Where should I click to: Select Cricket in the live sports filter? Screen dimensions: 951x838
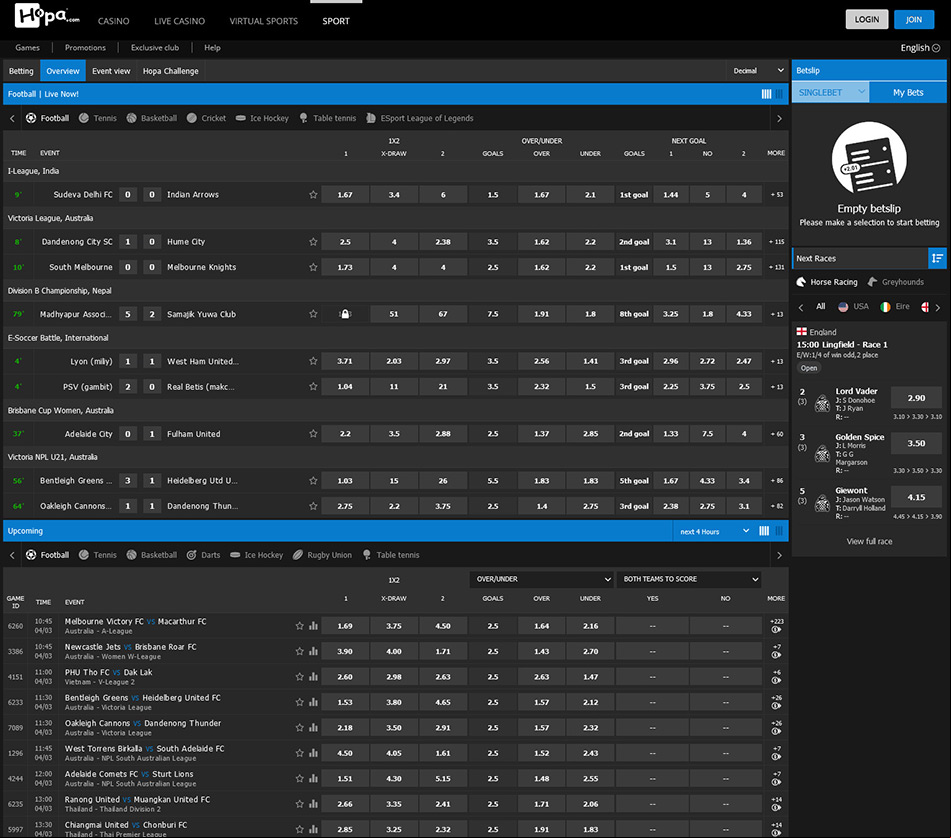pyautogui.click(x=206, y=118)
